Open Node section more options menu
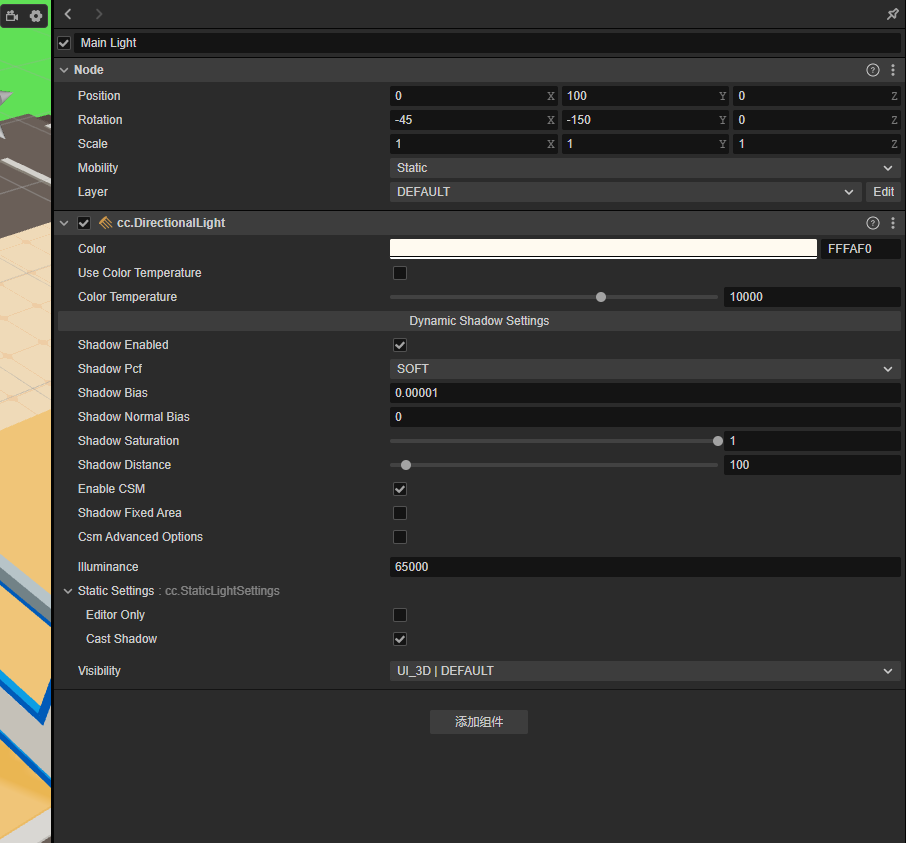This screenshot has height=843, width=906. [893, 70]
